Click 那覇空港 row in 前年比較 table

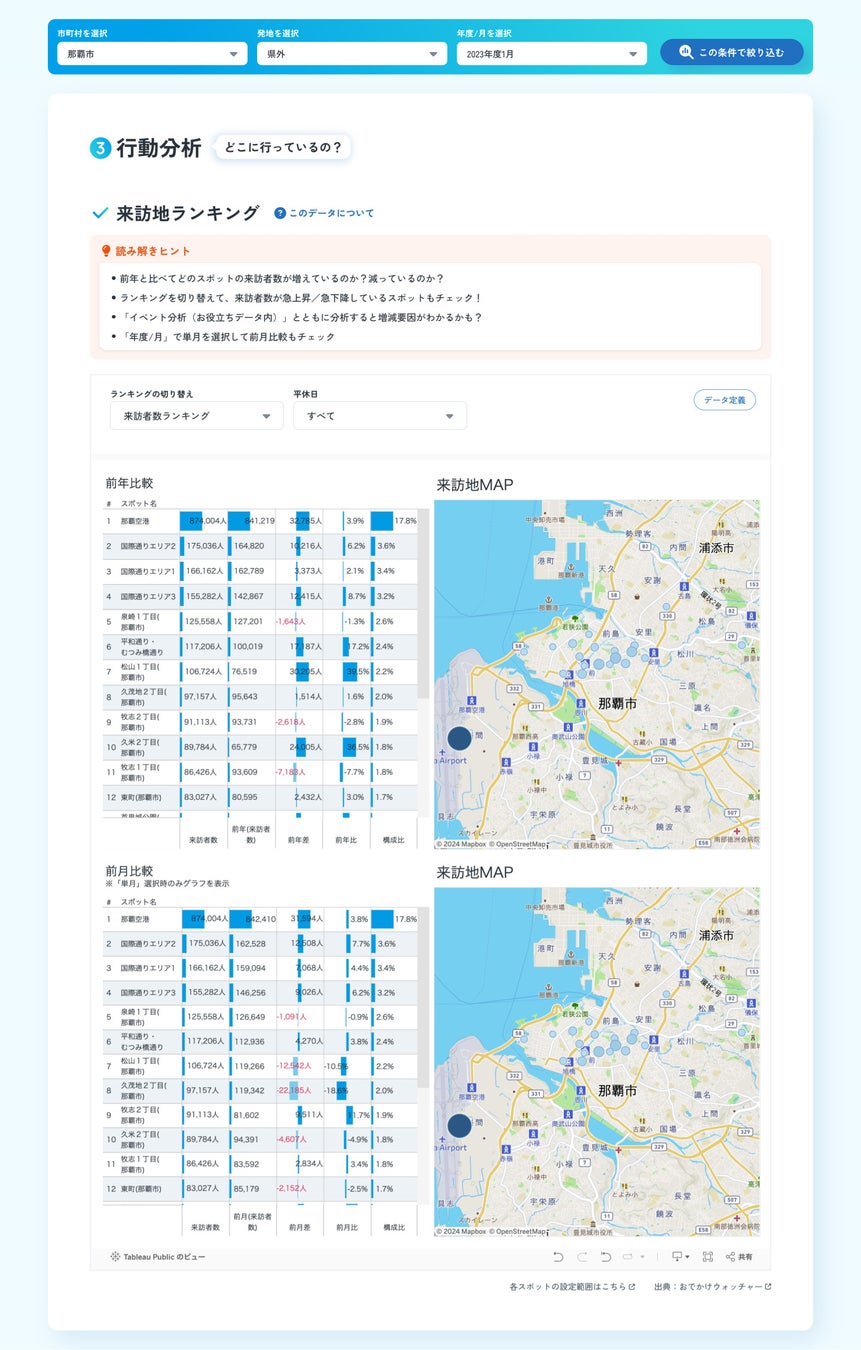[260, 521]
